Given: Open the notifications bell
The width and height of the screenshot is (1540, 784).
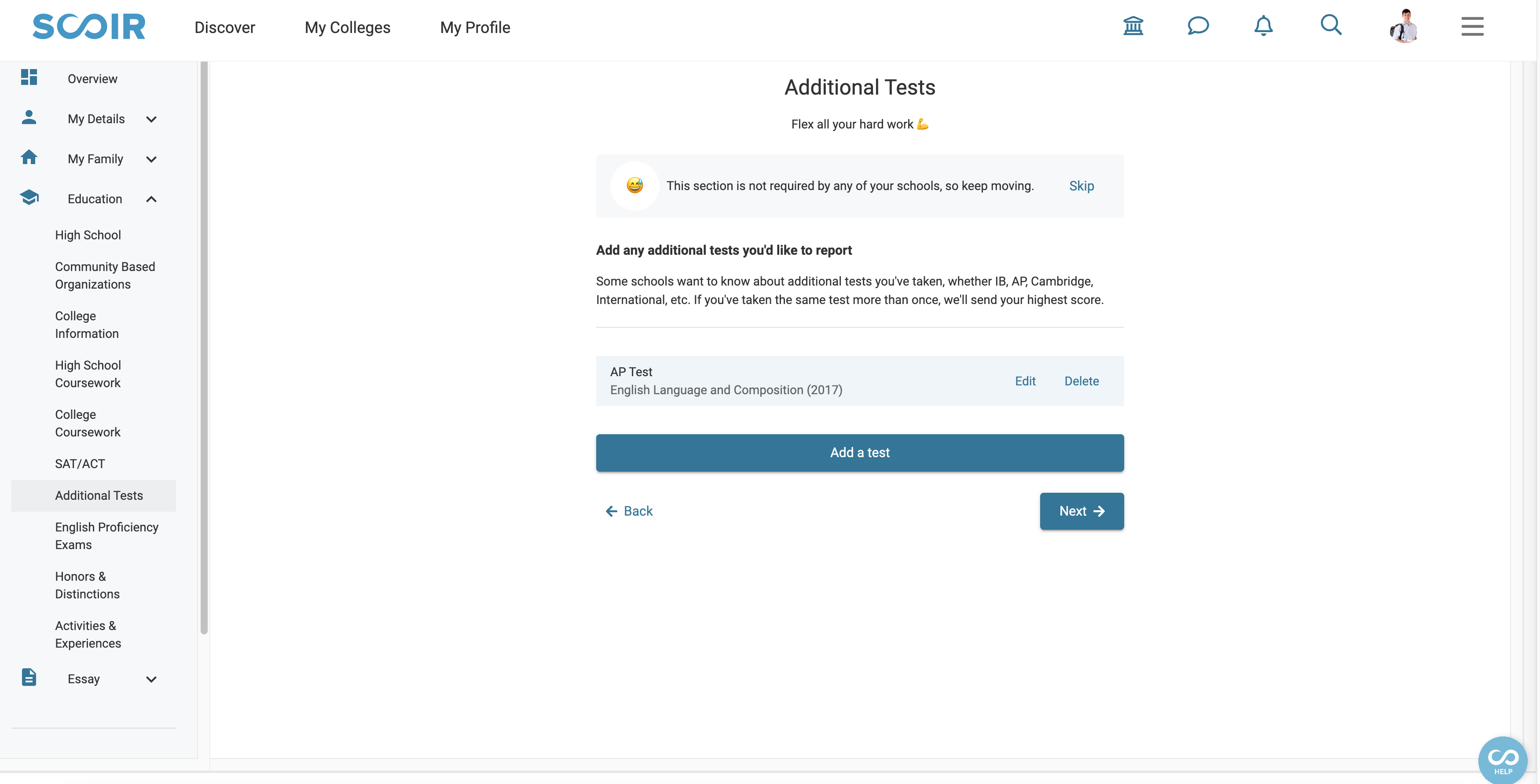Looking at the screenshot, I should [x=1263, y=26].
